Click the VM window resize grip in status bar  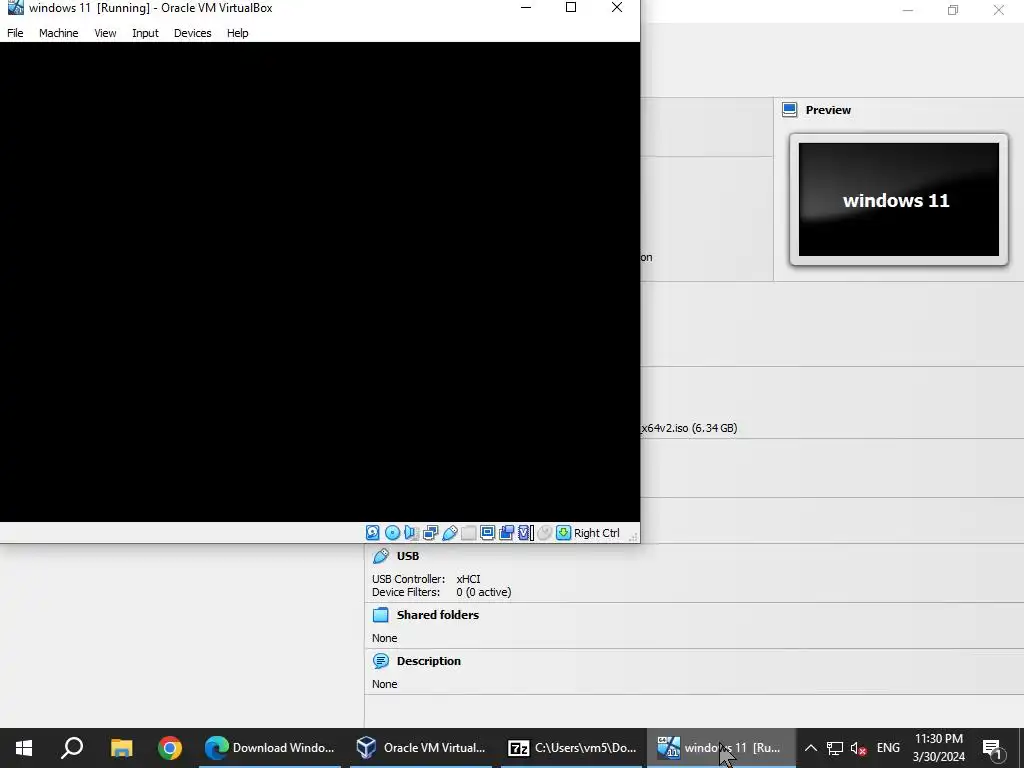(x=632, y=536)
